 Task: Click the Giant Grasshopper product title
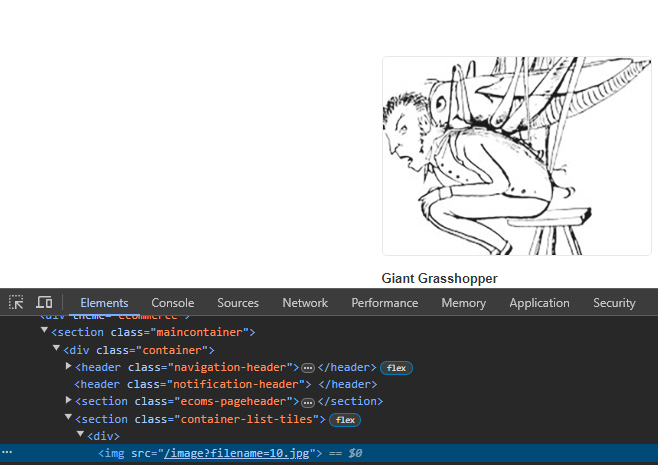pyautogui.click(x=439, y=278)
